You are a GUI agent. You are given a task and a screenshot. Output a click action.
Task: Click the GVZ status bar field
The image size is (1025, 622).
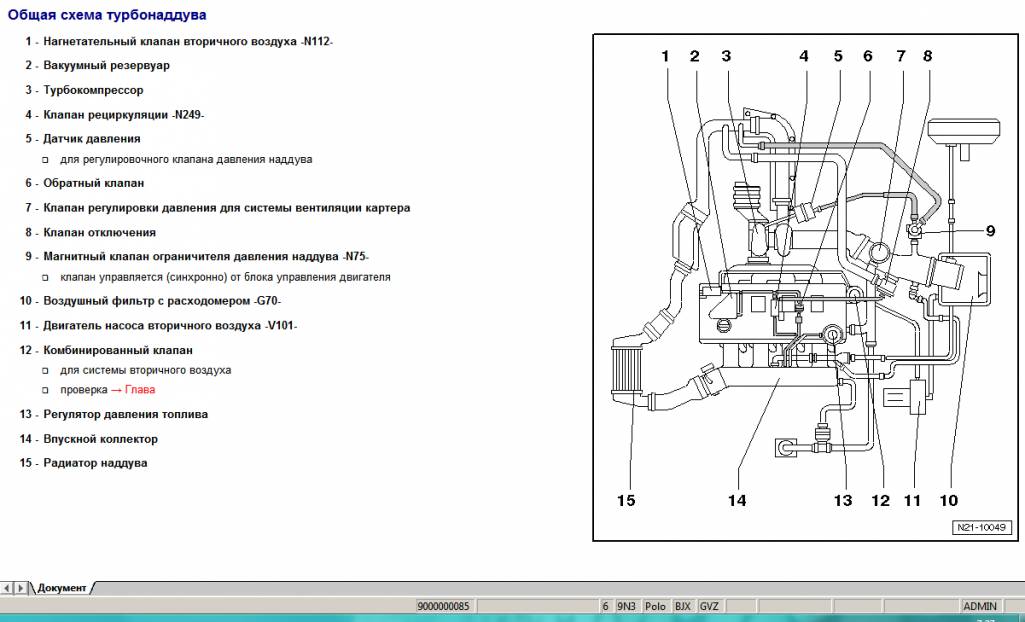point(709,606)
